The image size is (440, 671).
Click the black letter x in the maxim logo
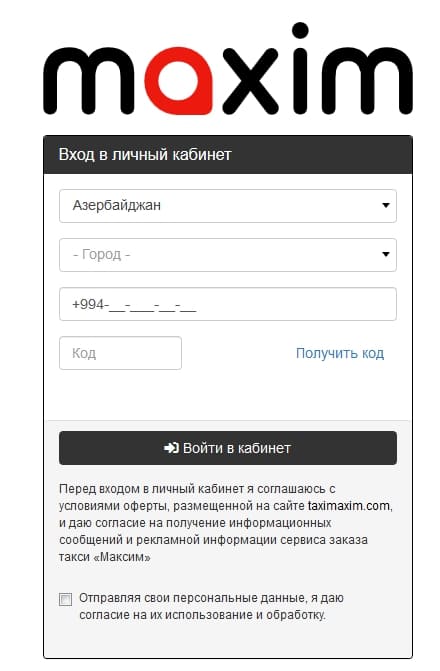click(250, 80)
